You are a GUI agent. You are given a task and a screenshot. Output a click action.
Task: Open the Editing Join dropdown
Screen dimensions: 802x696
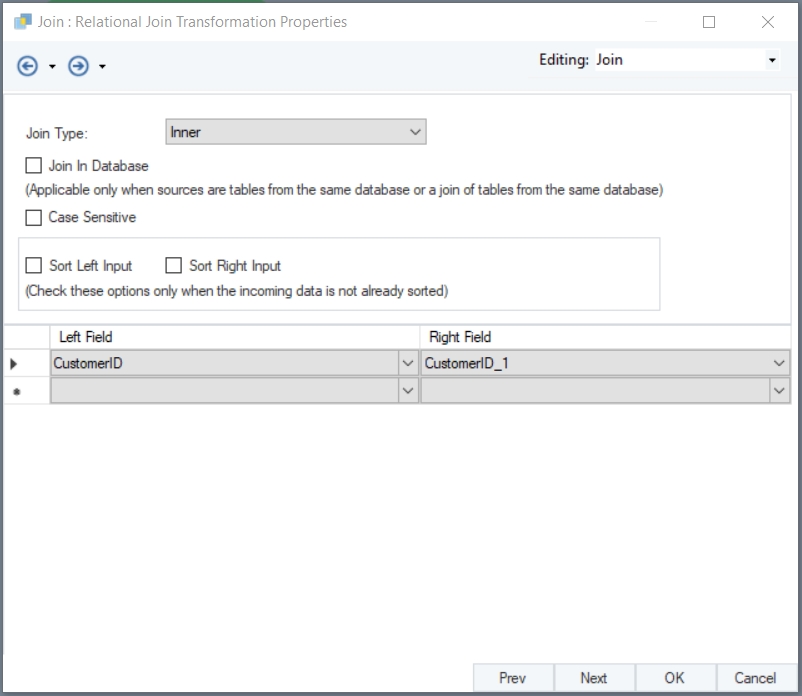(772, 60)
